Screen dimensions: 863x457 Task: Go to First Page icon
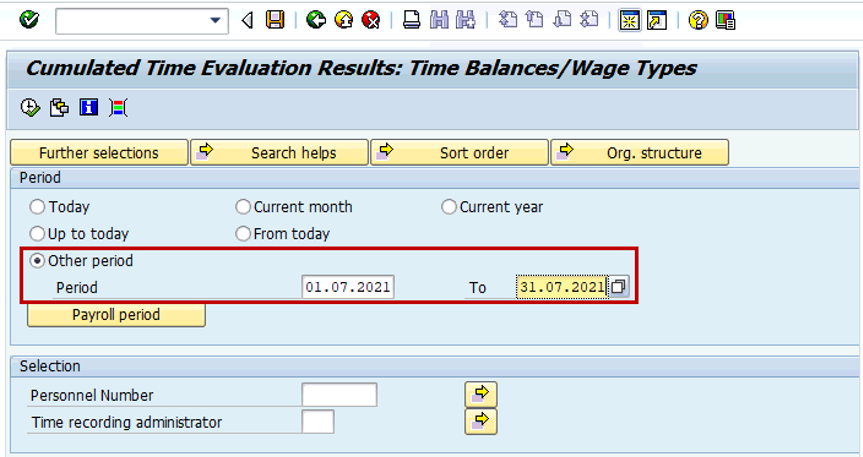[x=507, y=20]
